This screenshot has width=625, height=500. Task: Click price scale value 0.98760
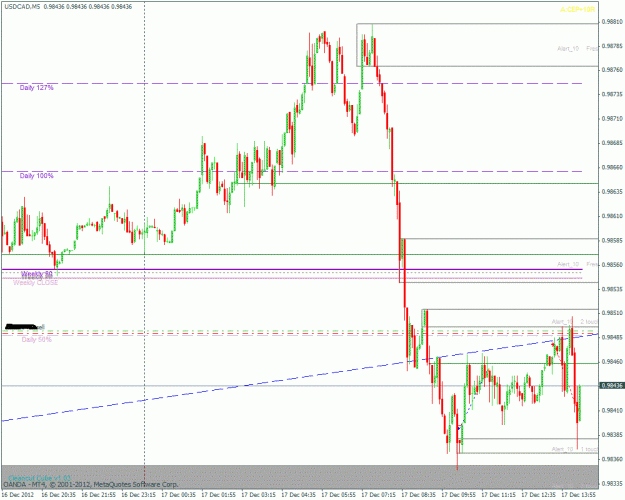click(x=612, y=70)
